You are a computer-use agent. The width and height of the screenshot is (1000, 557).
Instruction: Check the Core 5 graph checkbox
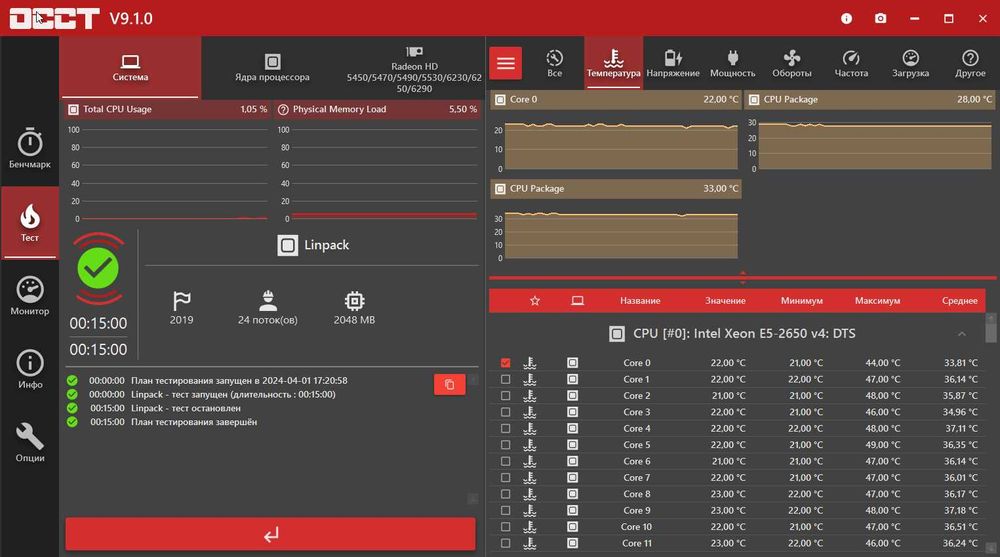tap(506, 445)
